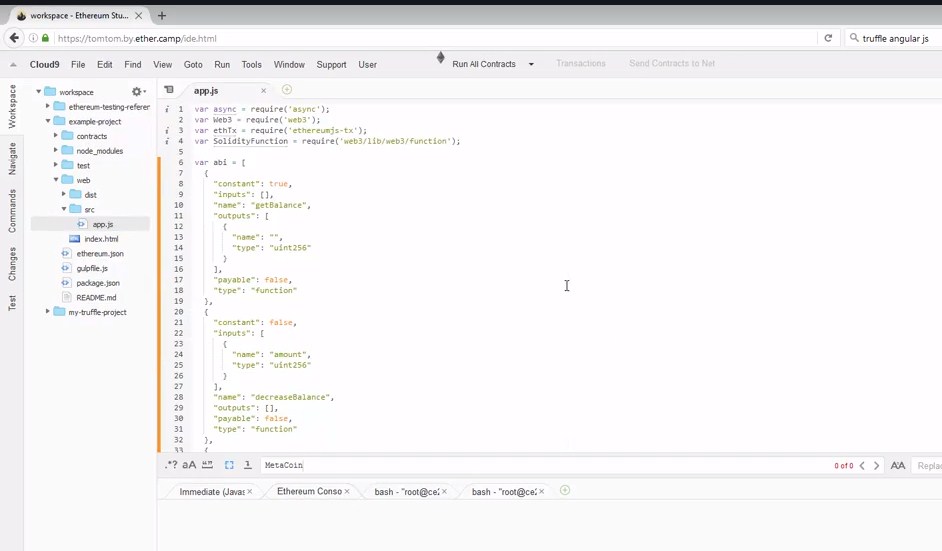Expand the my-truffle-project folder
The height and width of the screenshot is (551, 942).
coord(47,311)
